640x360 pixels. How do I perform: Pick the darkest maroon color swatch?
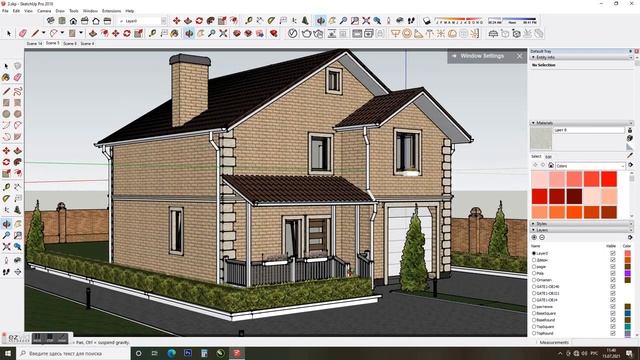(x=574, y=196)
